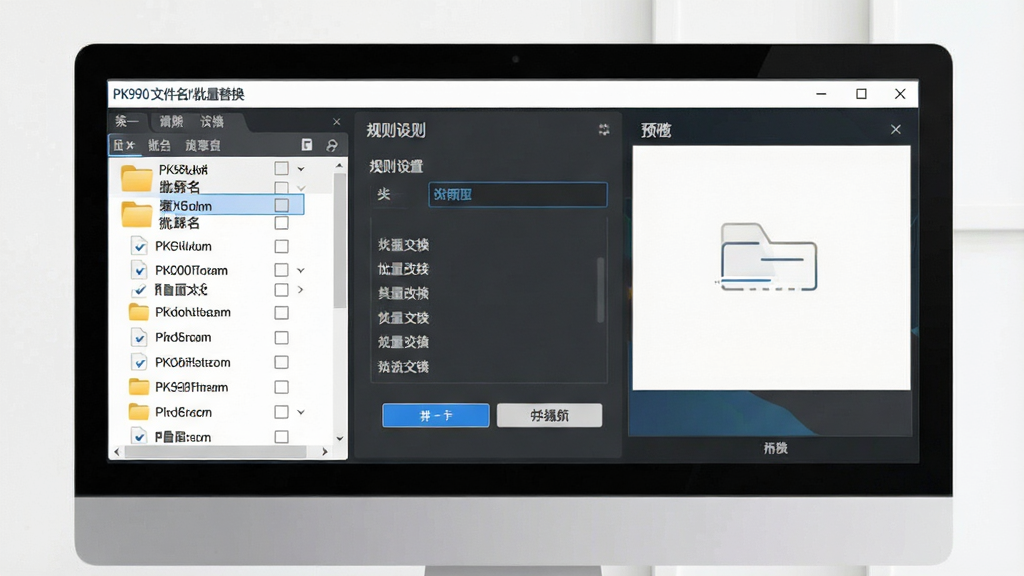The height and width of the screenshot is (576, 1024).
Task: Click the file icon beside PK00fToram
Action: tap(138, 270)
